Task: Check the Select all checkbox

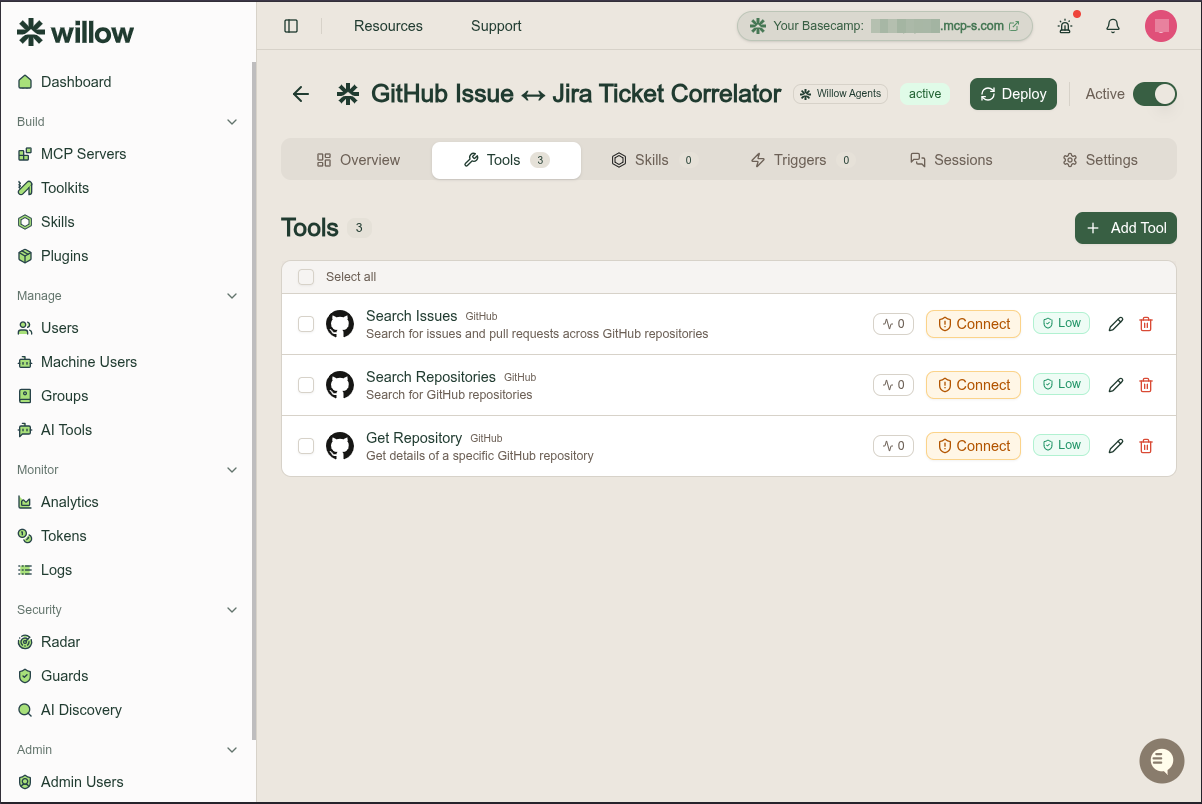Action: (306, 277)
